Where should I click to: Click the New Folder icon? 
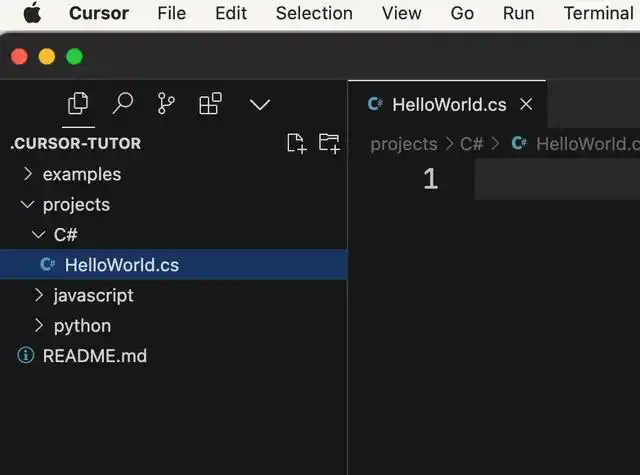pos(329,143)
